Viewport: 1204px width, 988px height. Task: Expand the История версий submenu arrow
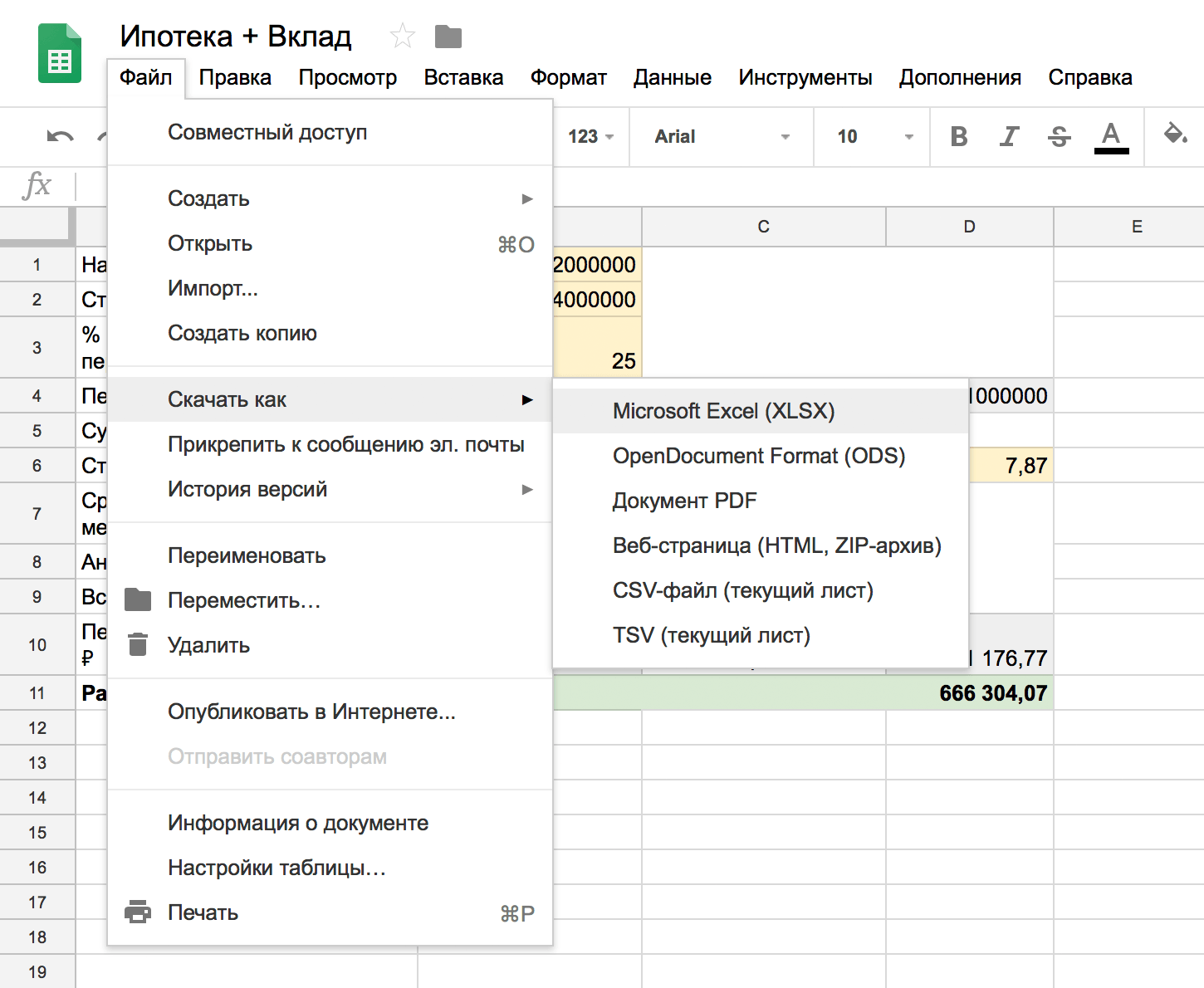[527, 489]
